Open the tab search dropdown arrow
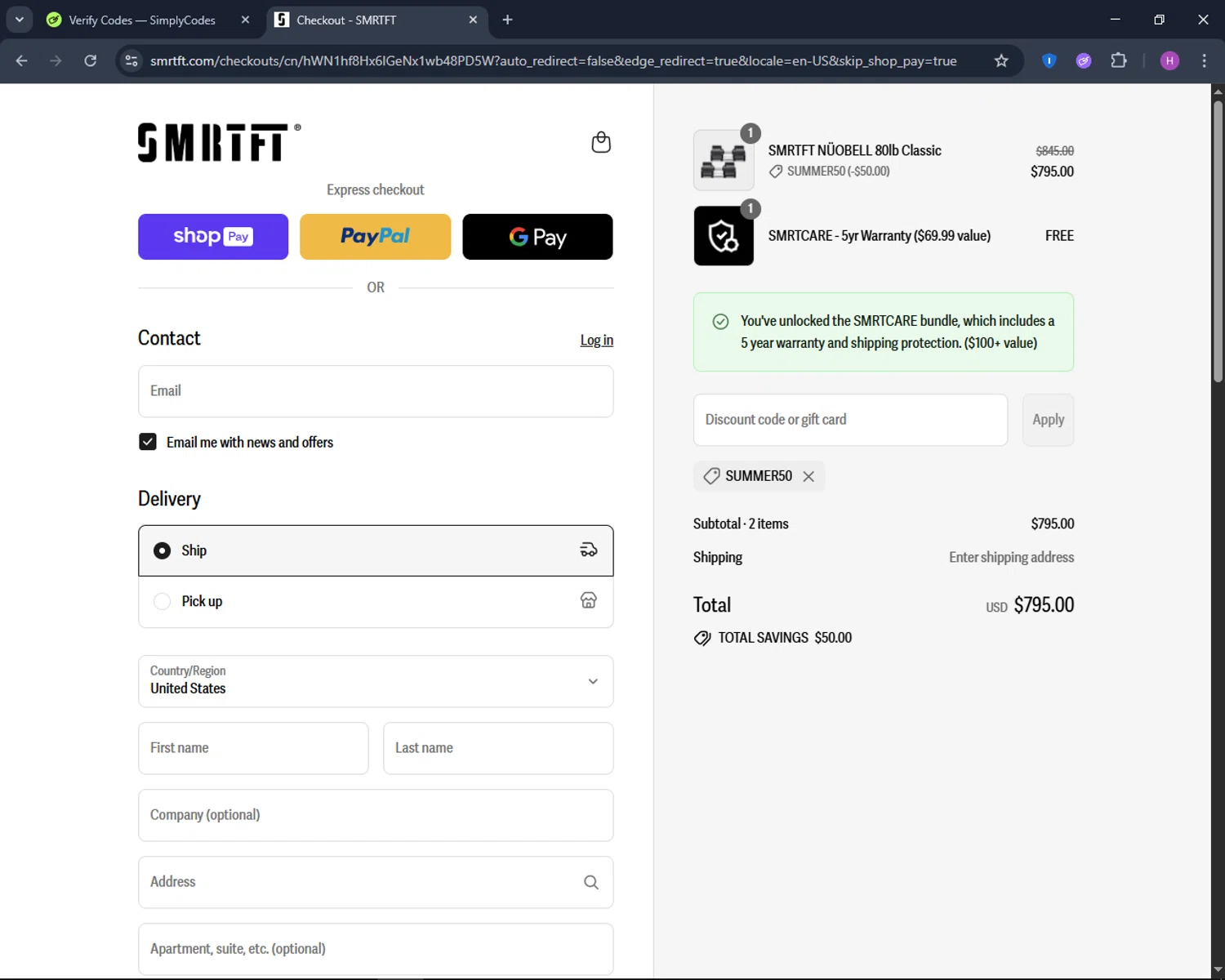This screenshot has height=980, width=1225. pyautogui.click(x=19, y=20)
